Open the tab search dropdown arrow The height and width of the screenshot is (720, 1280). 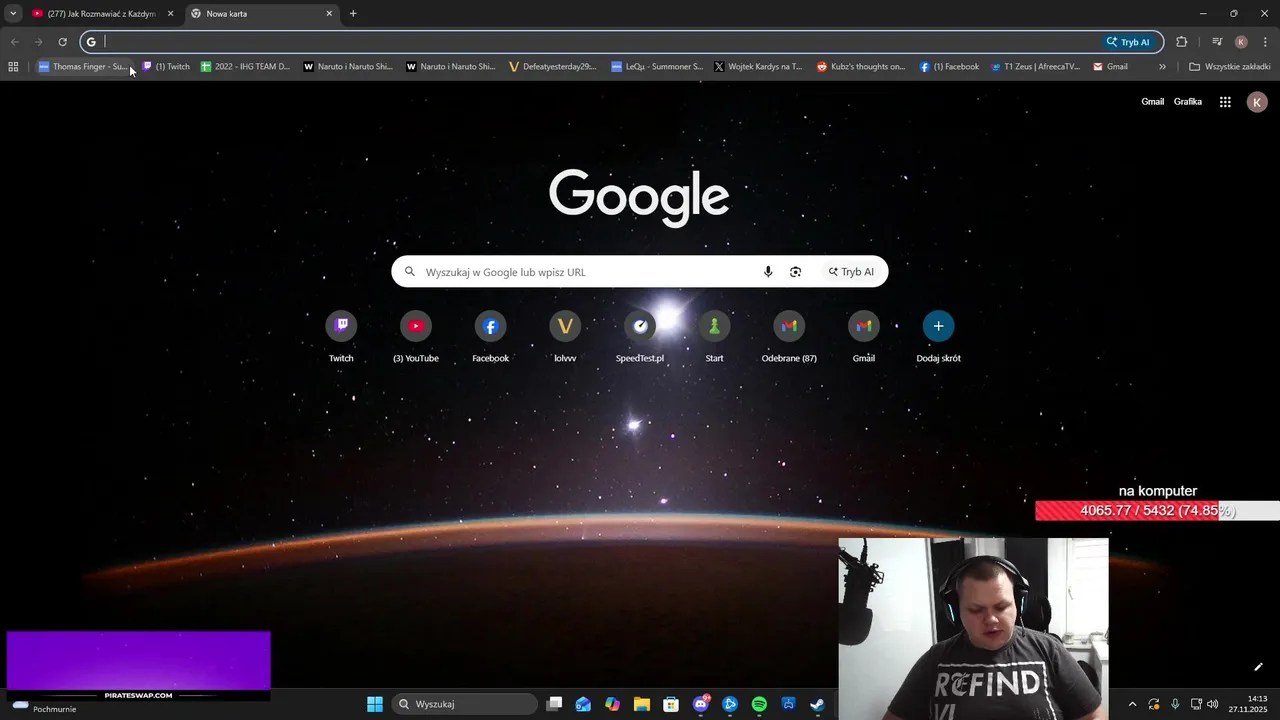[x=13, y=14]
